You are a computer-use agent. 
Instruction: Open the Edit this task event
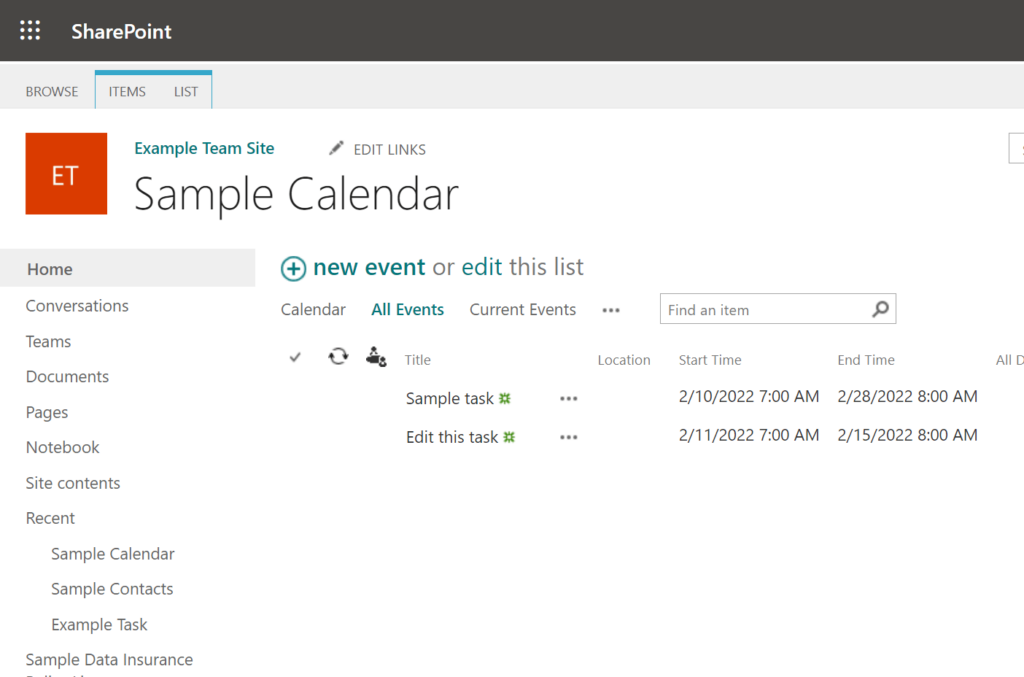(x=452, y=437)
